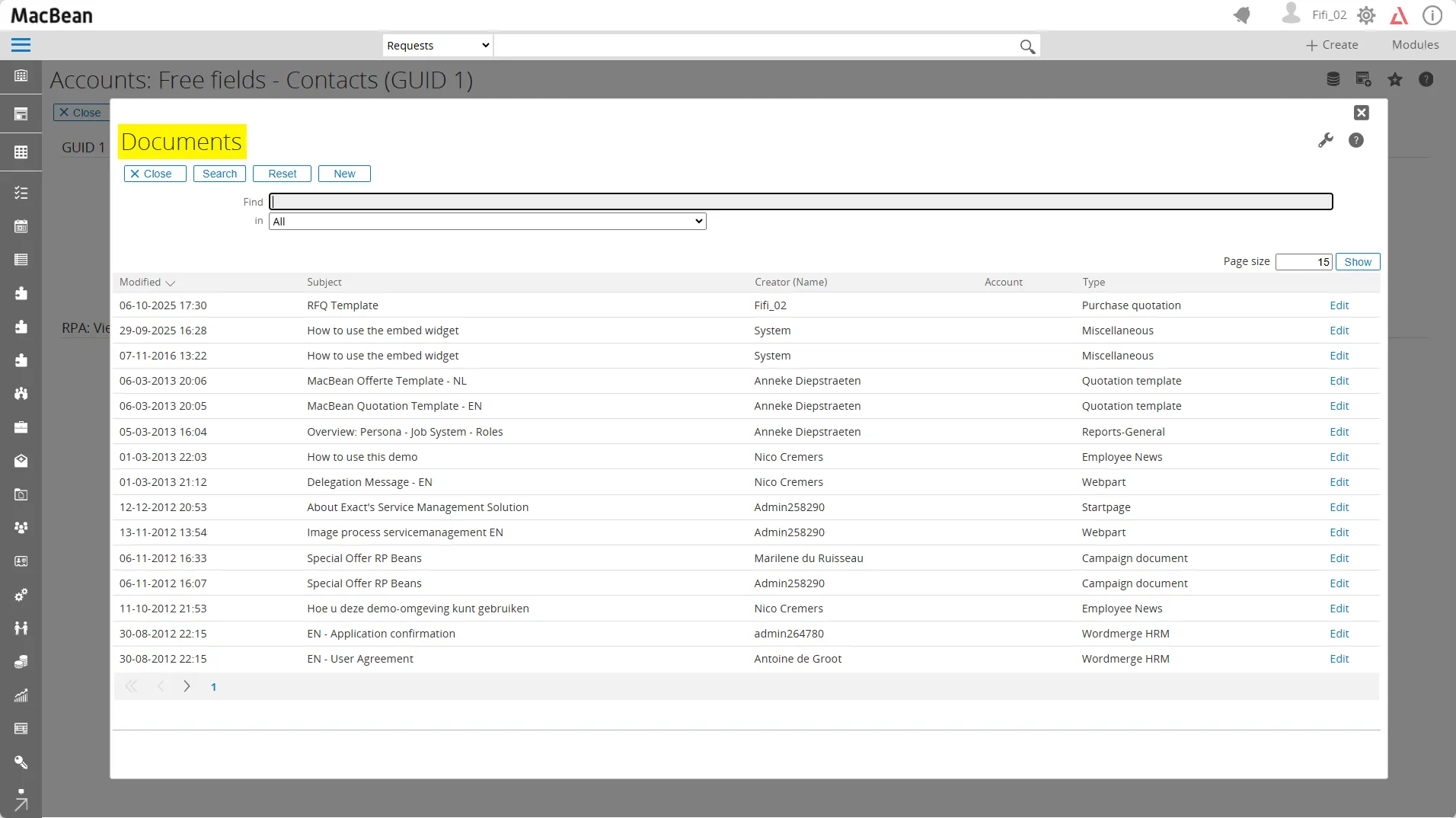1456x818 pixels.
Task: Click the Search button
Action: [x=219, y=174]
